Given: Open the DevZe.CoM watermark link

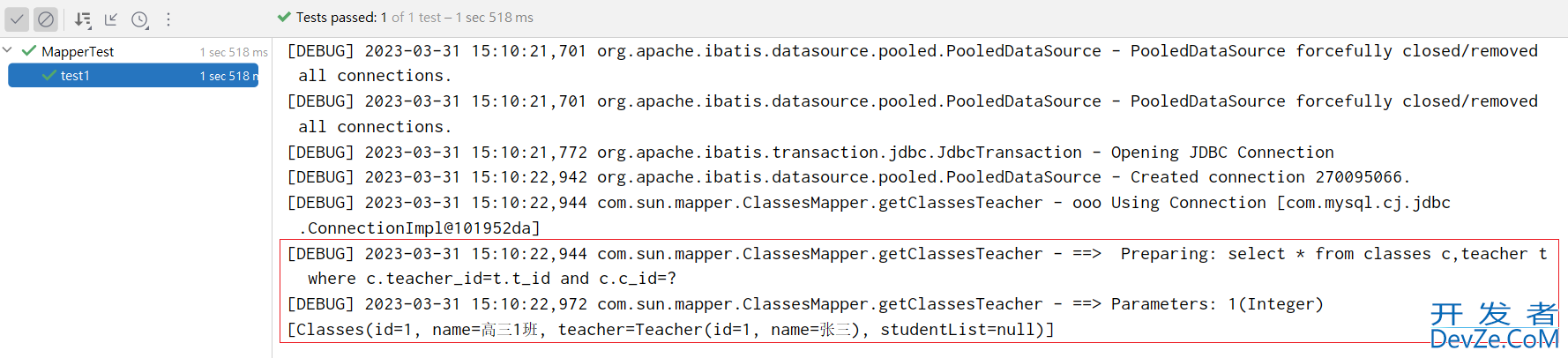Looking at the screenshot, I should coord(1494,327).
